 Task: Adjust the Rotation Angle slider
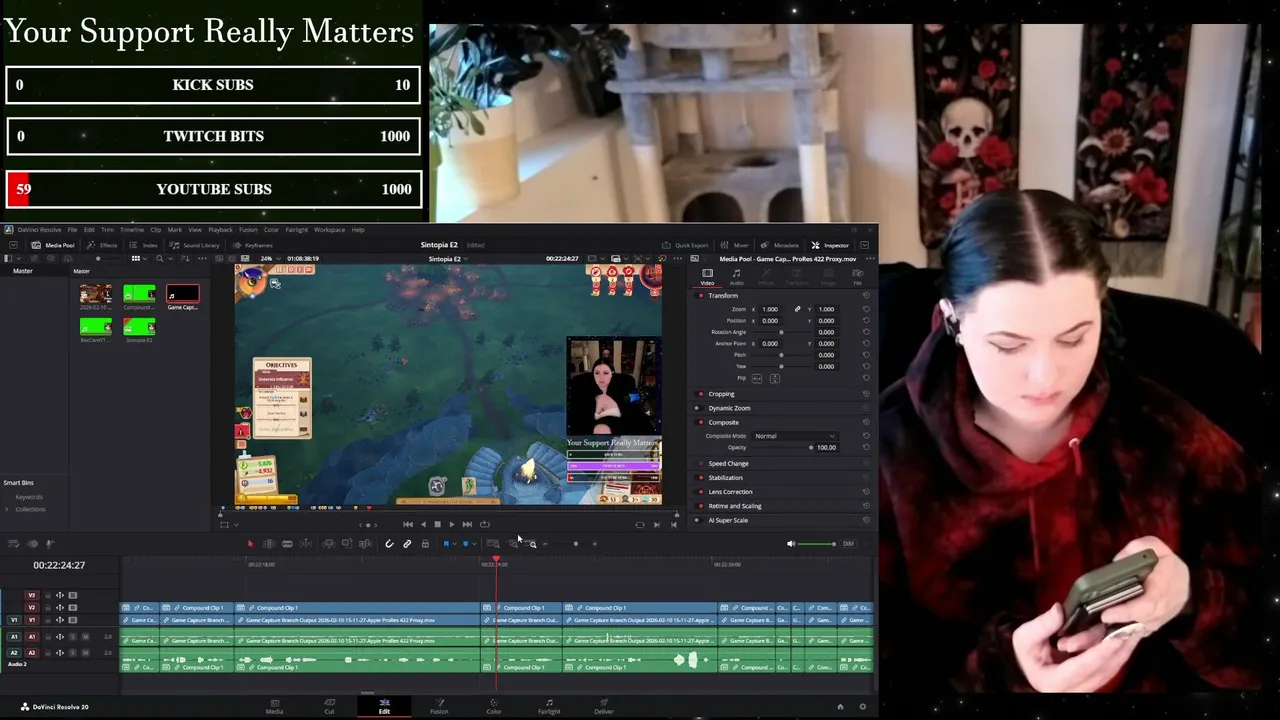[781, 332]
